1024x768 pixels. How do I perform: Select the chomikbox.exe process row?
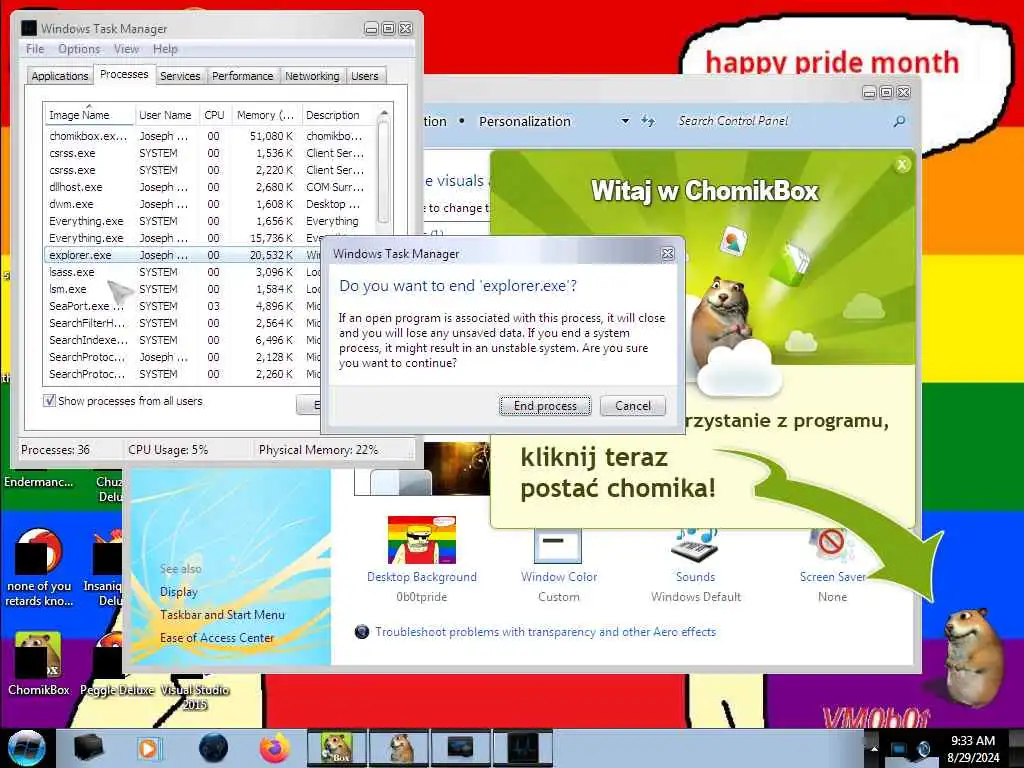209,136
